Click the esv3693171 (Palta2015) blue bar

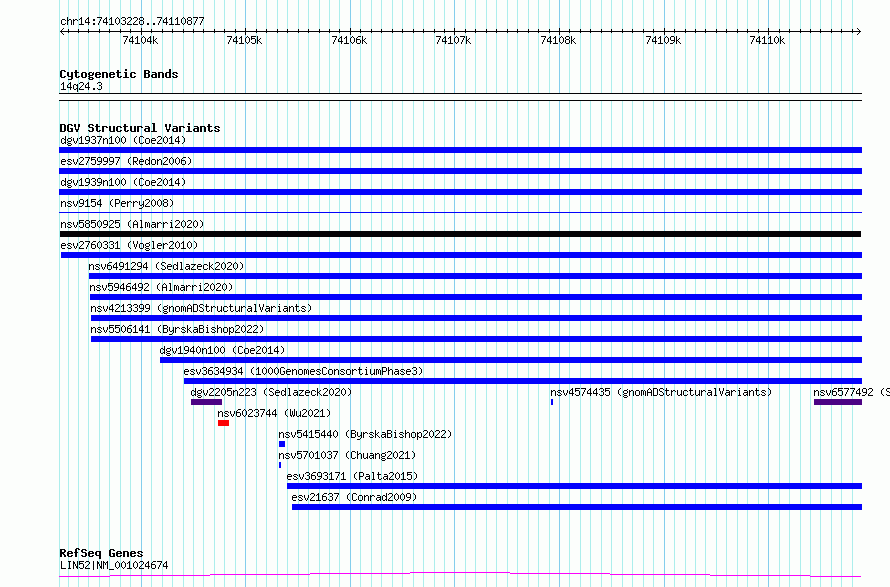574,486
